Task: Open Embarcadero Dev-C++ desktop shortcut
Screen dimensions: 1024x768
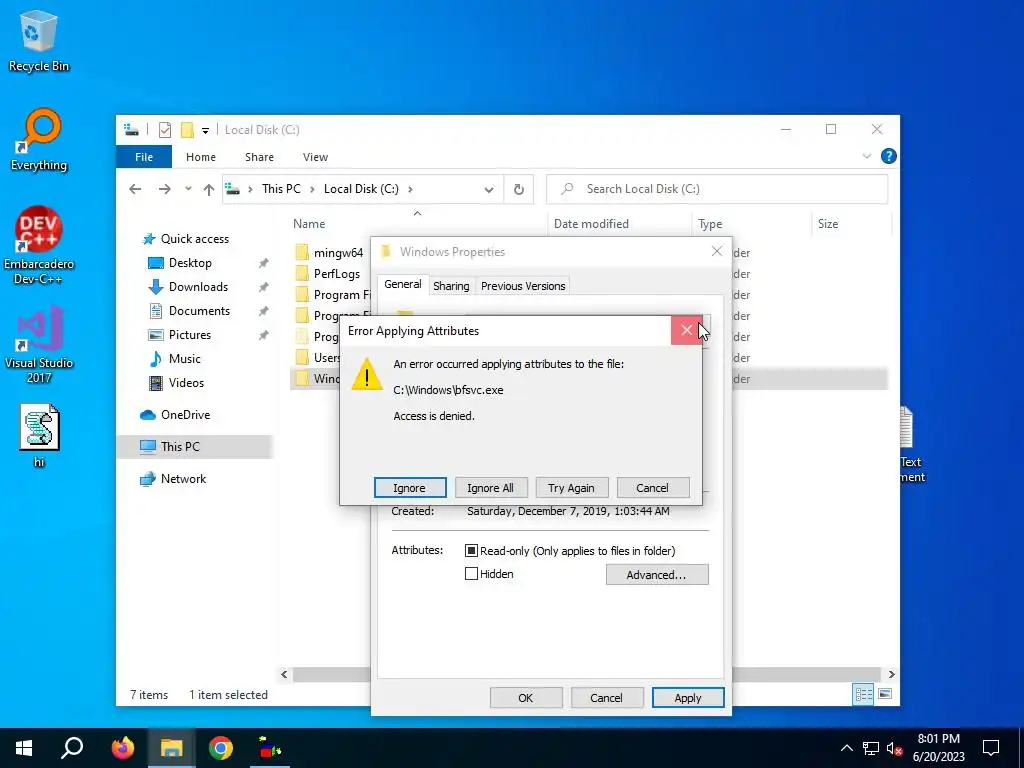Action: click(39, 246)
